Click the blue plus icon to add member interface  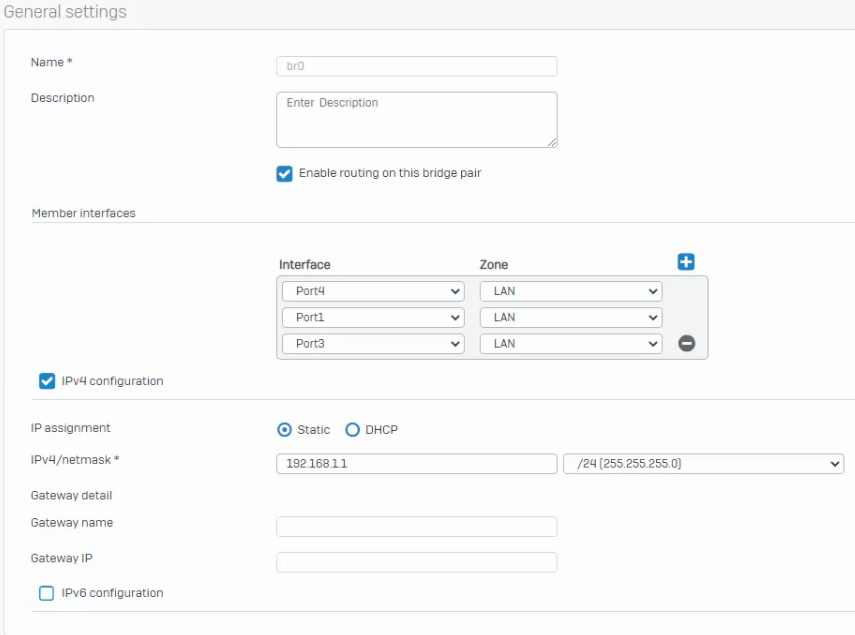click(686, 262)
